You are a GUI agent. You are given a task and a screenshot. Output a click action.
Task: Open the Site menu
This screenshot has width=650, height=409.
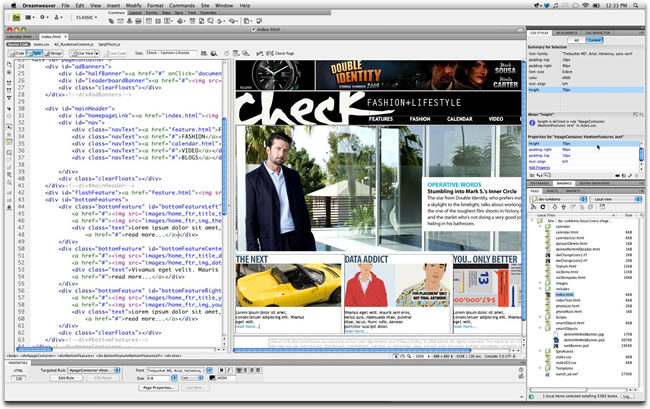[205, 5]
